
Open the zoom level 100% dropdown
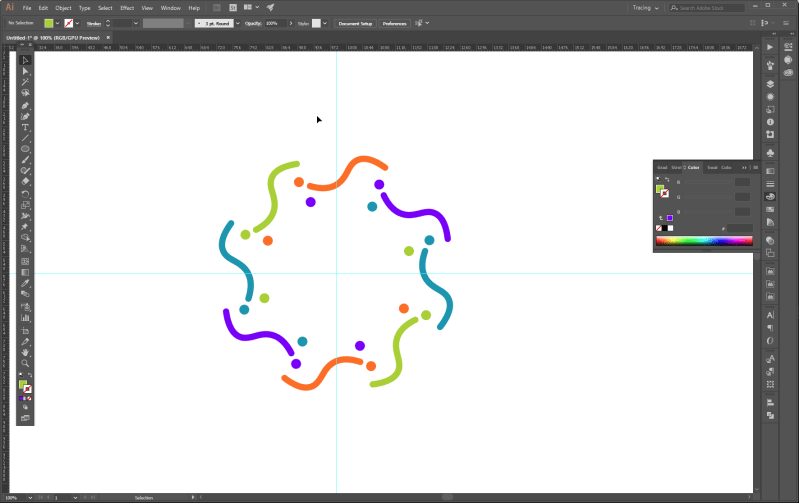(30, 498)
